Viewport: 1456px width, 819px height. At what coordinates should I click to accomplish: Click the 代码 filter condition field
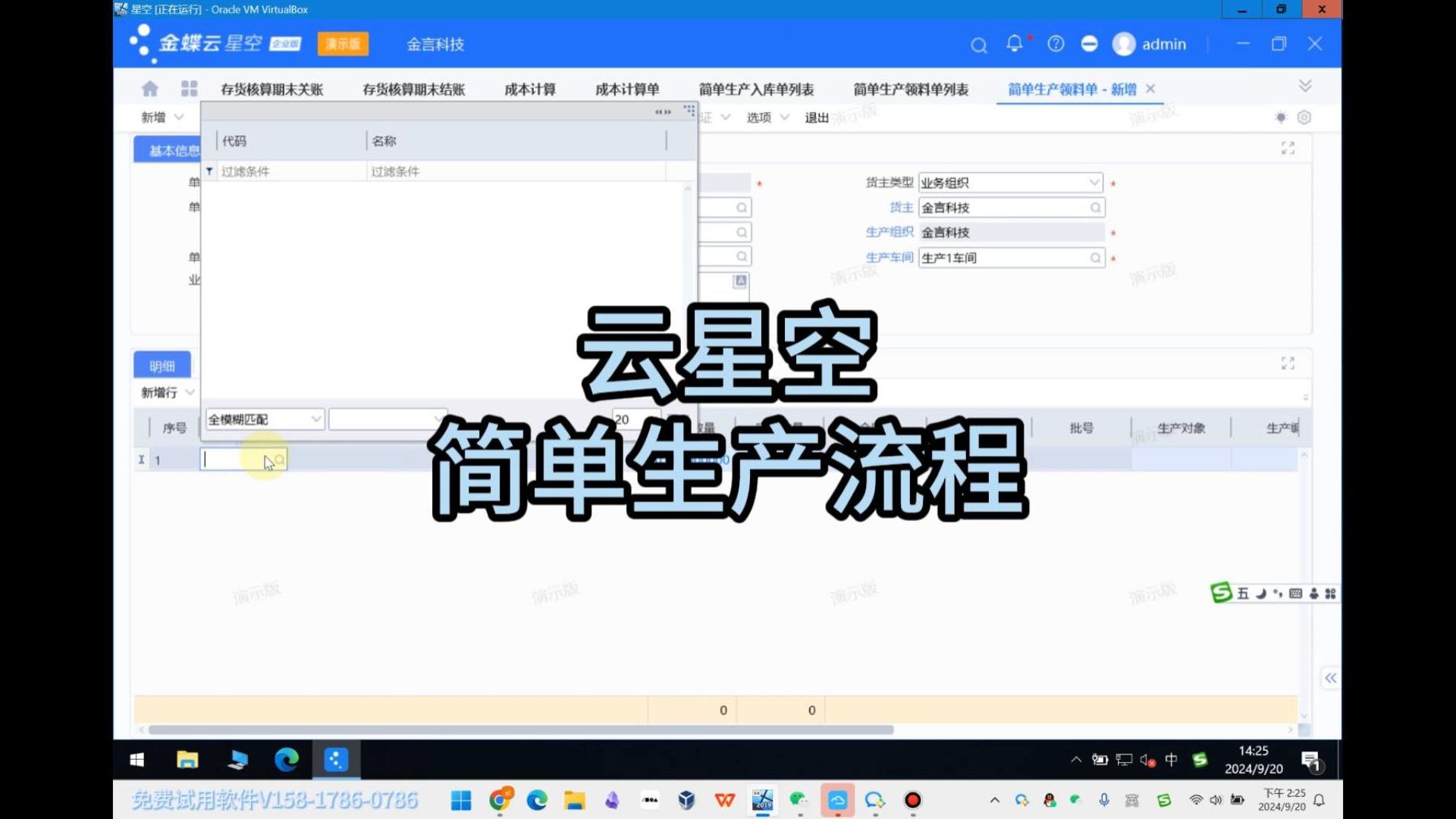[x=291, y=171]
